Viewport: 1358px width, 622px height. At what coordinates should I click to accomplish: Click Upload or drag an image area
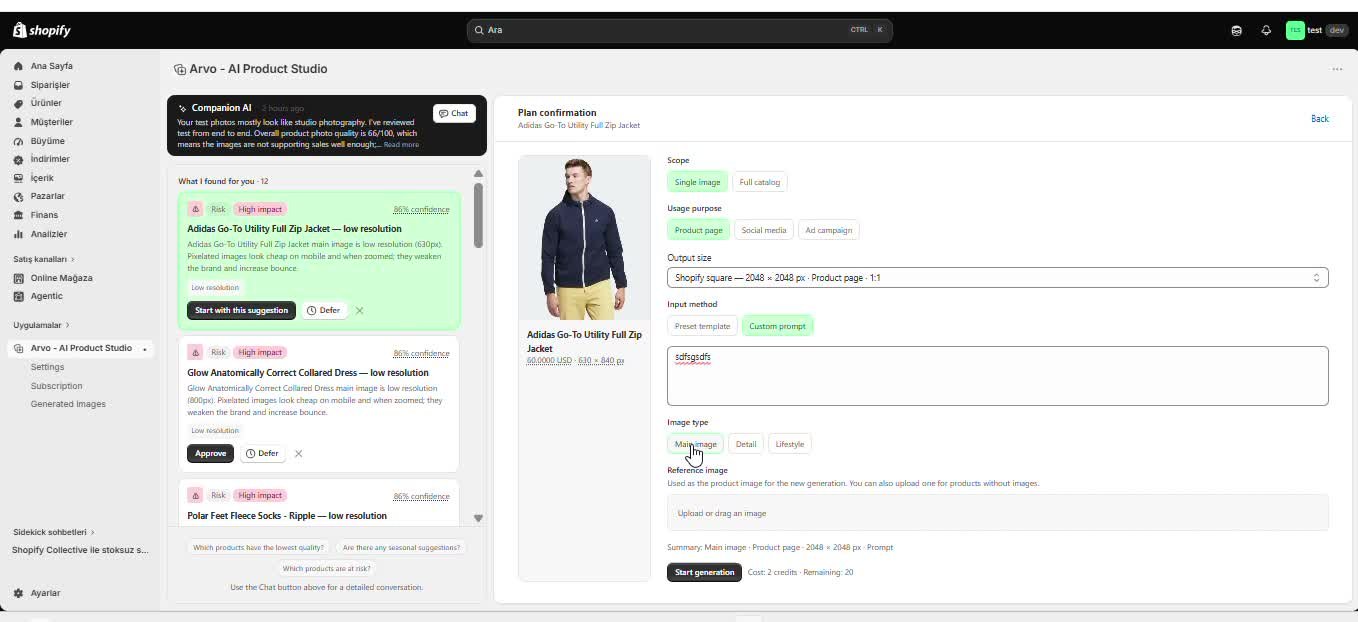click(x=997, y=513)
